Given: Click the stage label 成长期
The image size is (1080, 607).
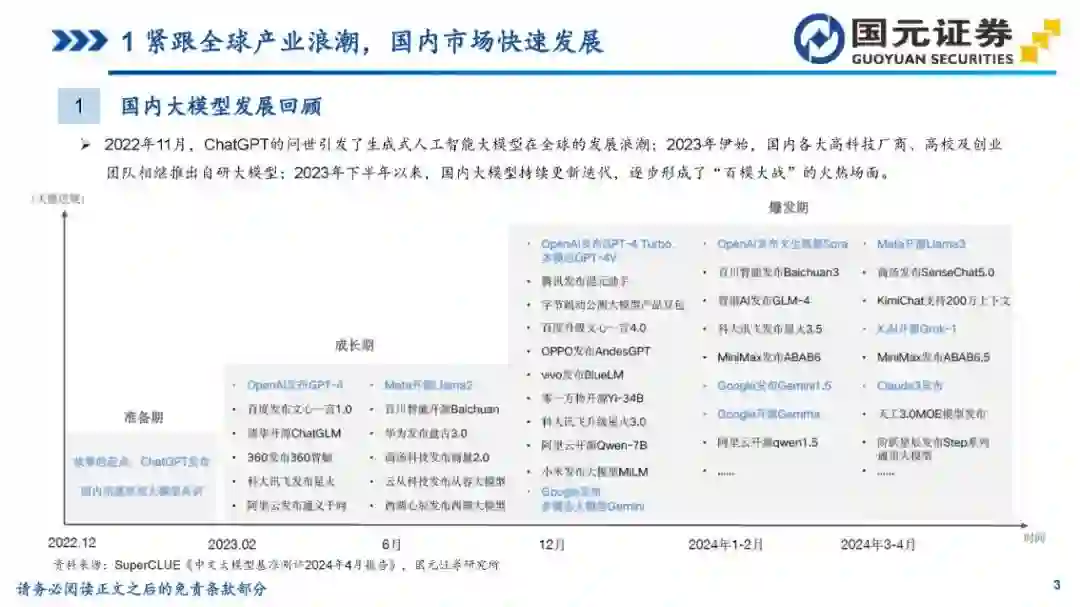Looking at the screenshot, I should point(354,345).
